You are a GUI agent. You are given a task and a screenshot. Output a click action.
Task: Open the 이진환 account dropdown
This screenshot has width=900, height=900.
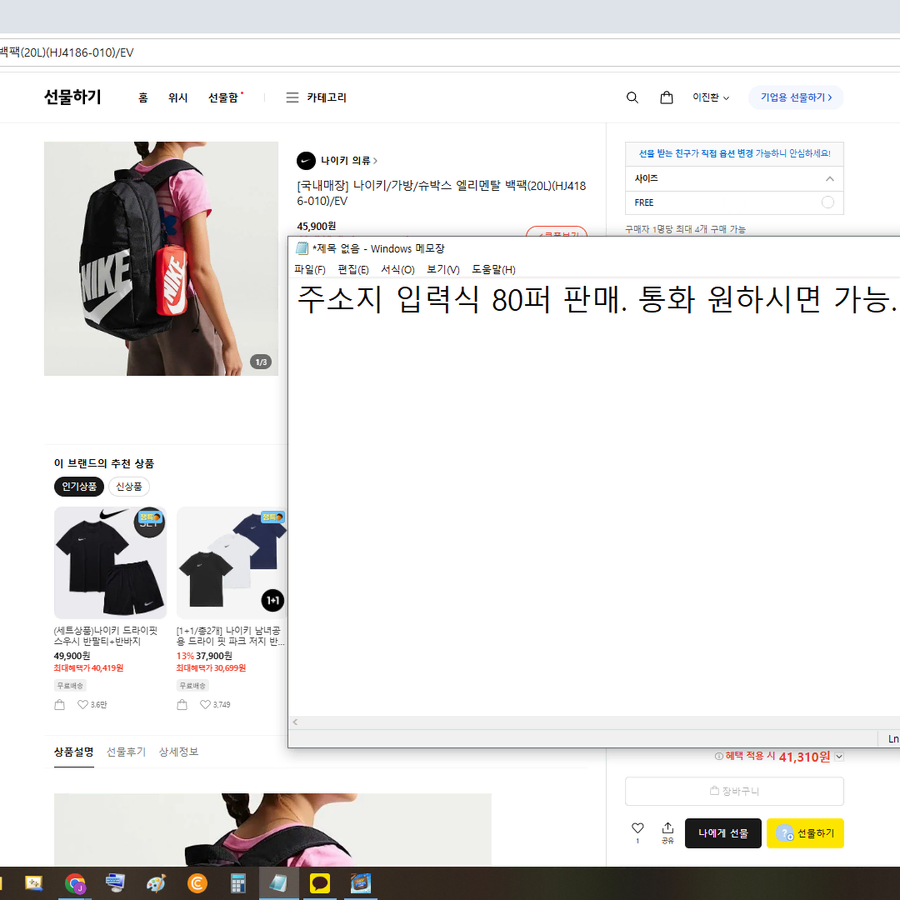(711, 98)
